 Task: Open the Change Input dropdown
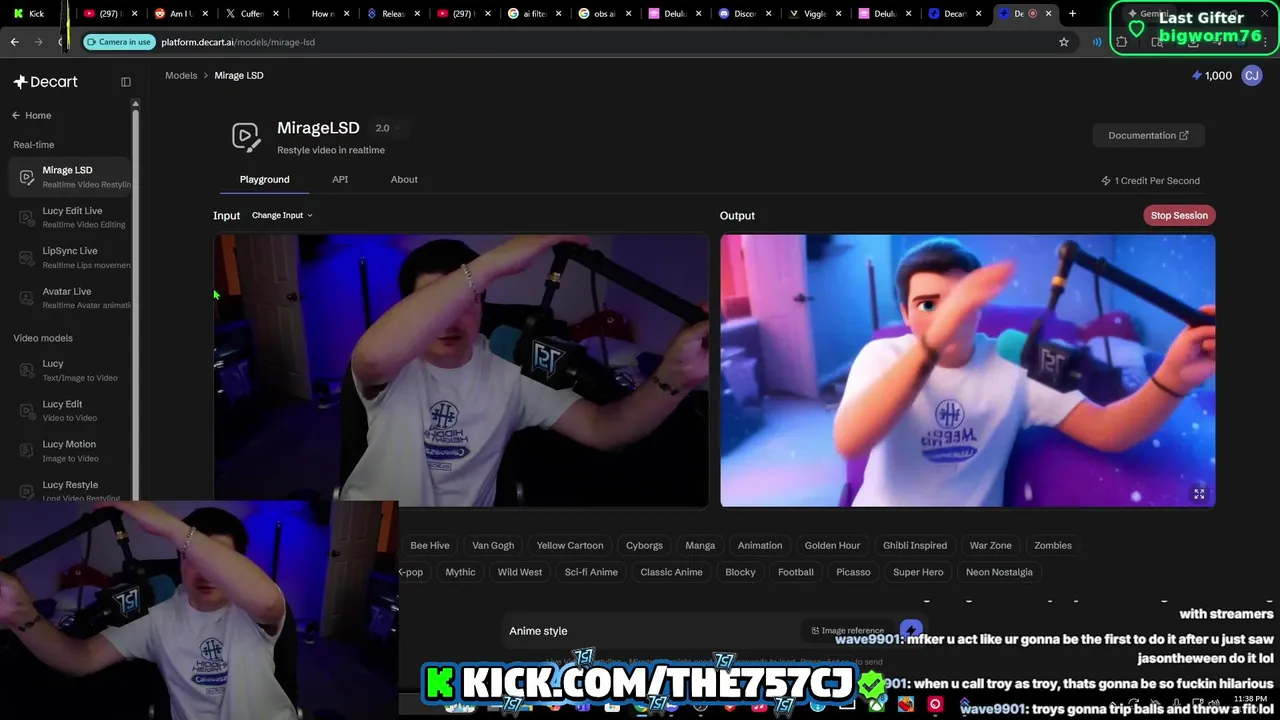282,215
